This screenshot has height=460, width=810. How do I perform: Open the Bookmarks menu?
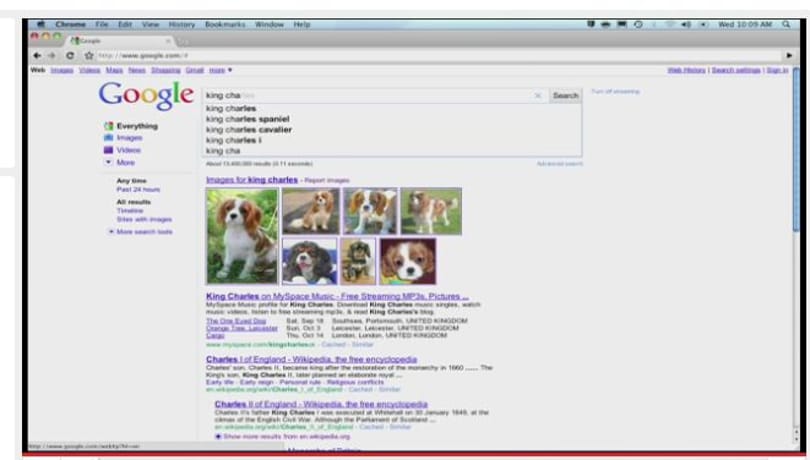coord(225,24)
